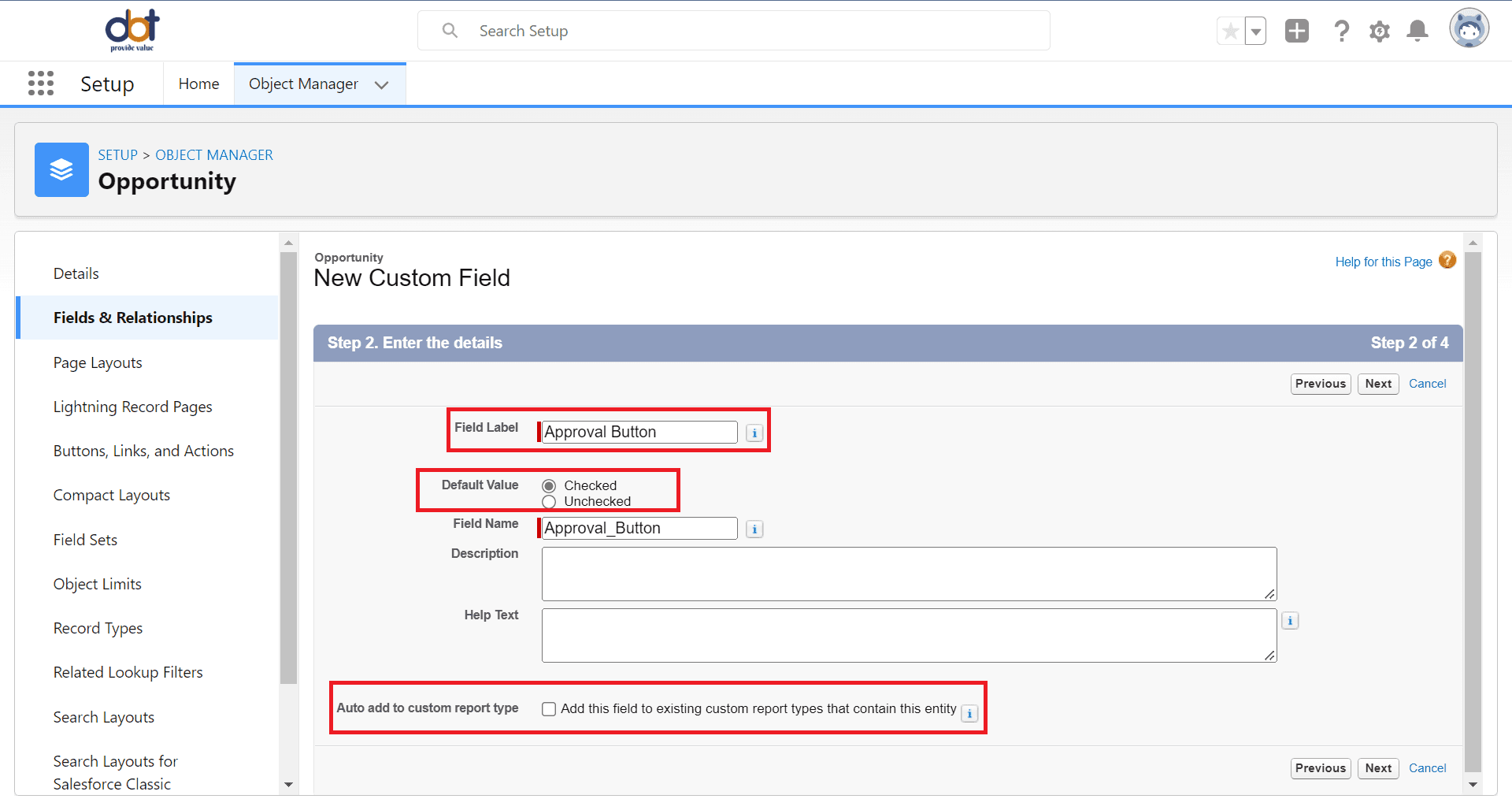1512x810 pixels.
Task: Click the bottom Previous button
Action: [x=1321, y=768]
